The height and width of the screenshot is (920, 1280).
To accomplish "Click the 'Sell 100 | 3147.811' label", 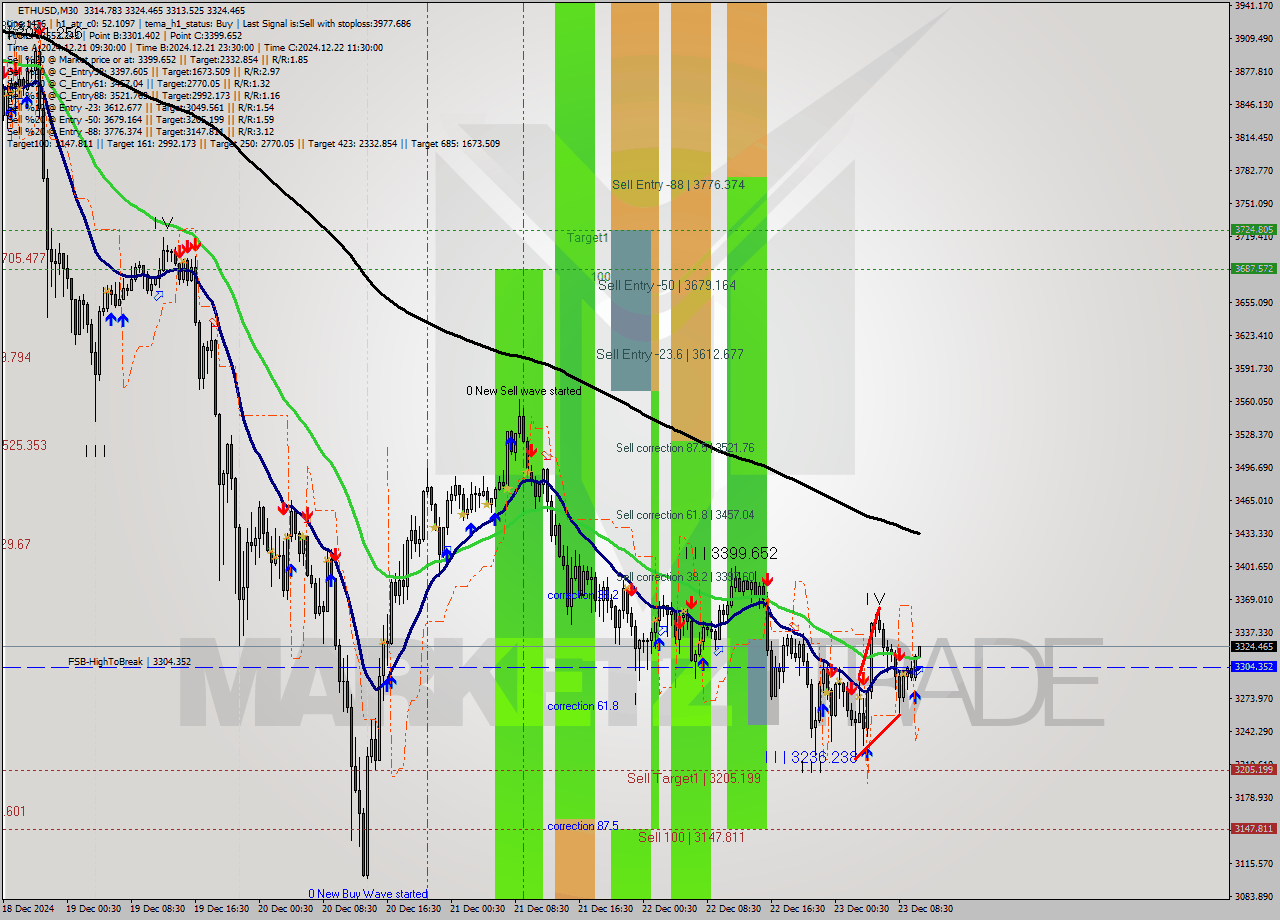I will click(692, 837).
